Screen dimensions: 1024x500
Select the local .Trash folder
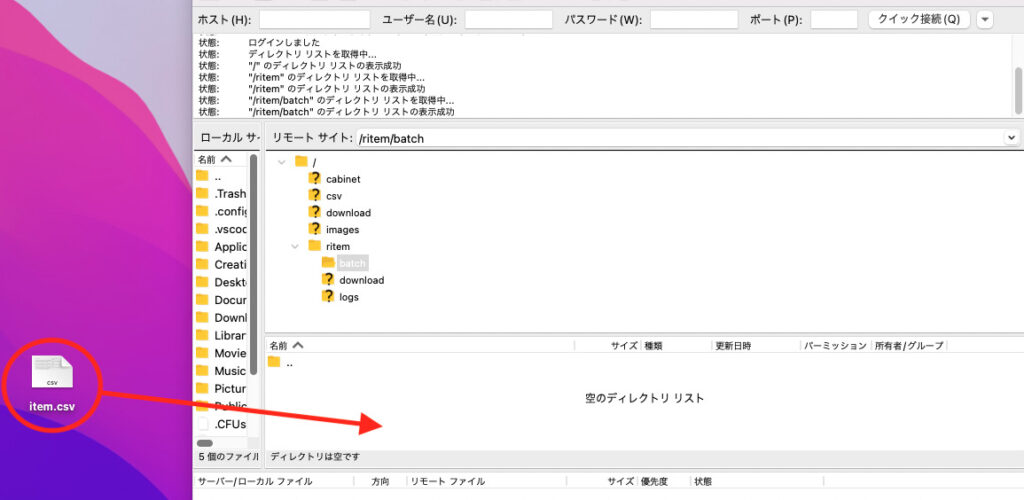point(221,194)
